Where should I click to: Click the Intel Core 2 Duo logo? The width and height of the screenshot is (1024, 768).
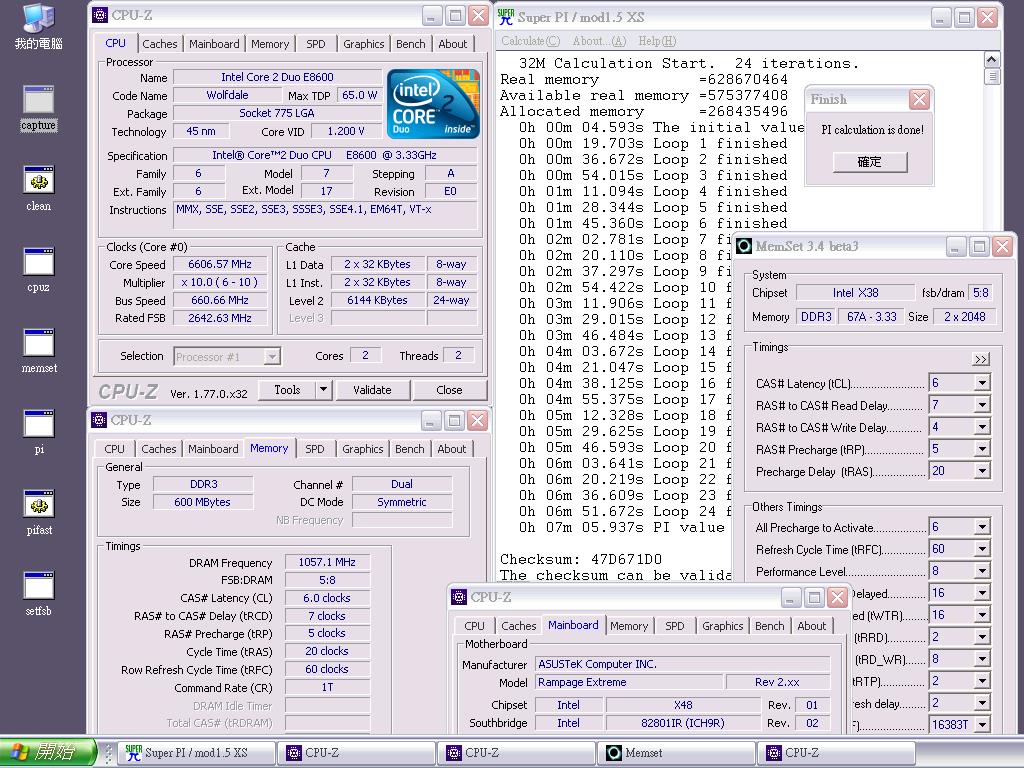(x=432, y=104)
